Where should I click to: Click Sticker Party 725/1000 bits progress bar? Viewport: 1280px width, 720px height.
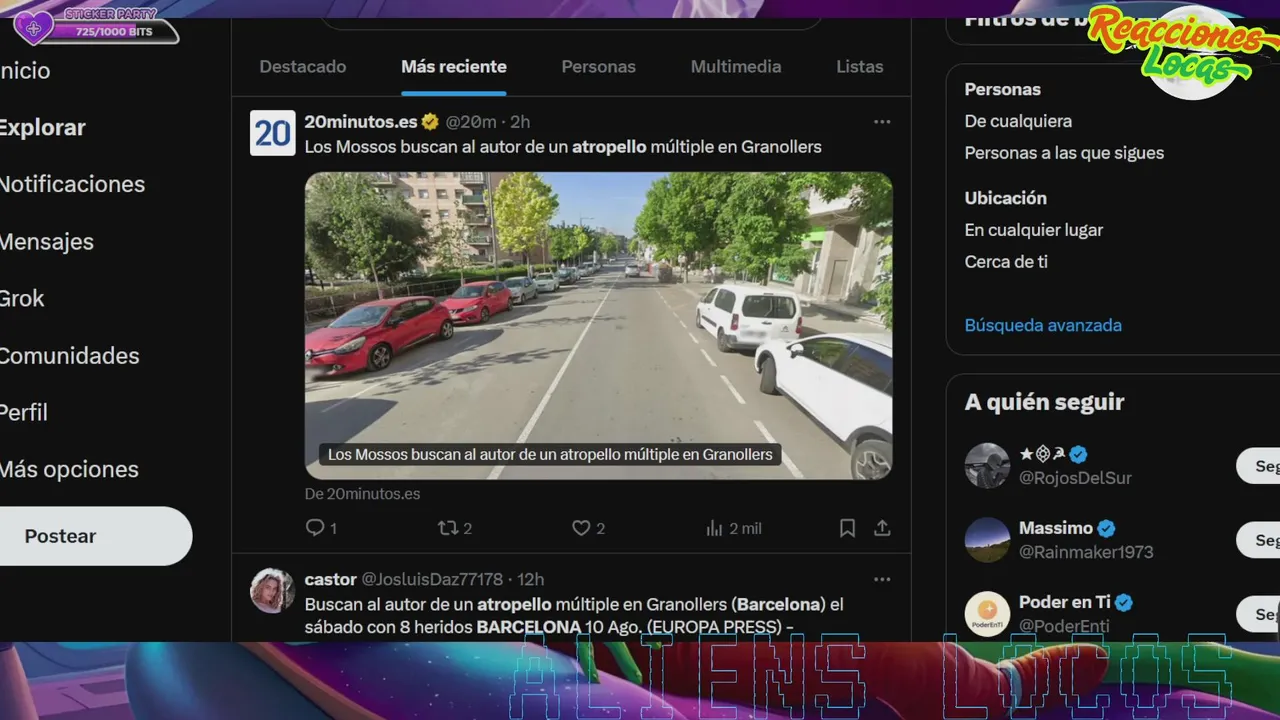coord(115,32)
